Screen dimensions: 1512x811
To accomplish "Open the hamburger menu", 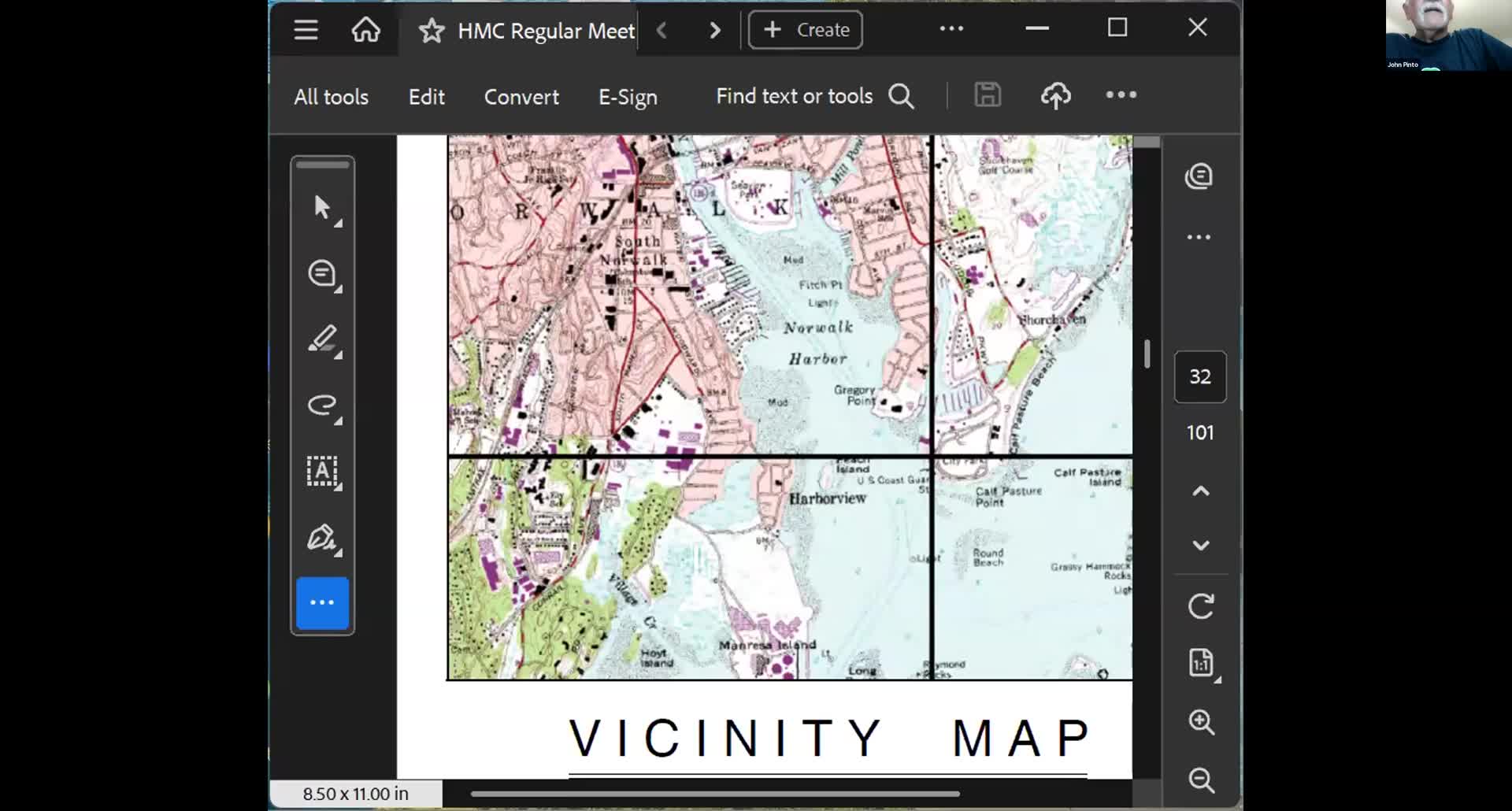I will (306, 30).
